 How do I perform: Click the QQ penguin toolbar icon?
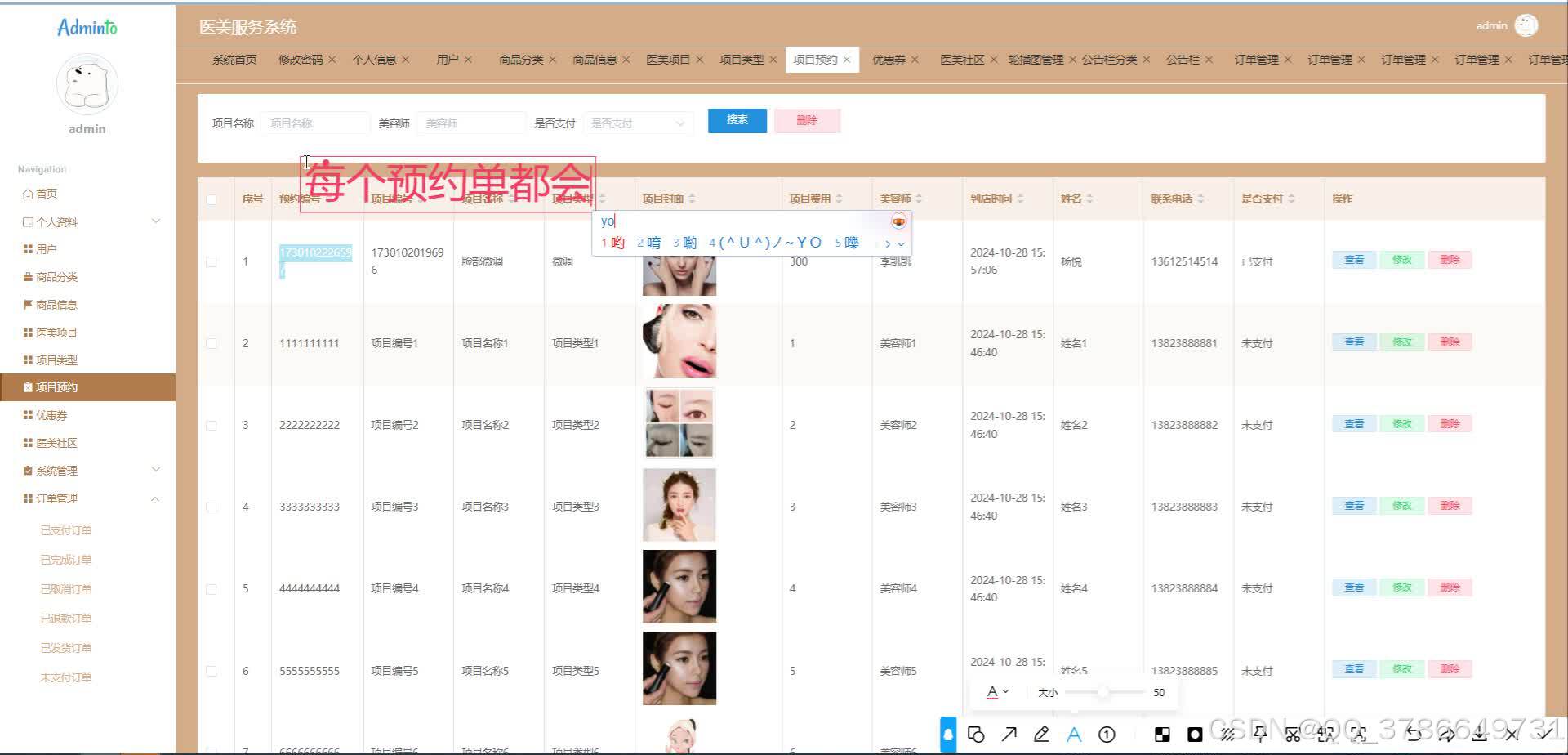[948, 734]
